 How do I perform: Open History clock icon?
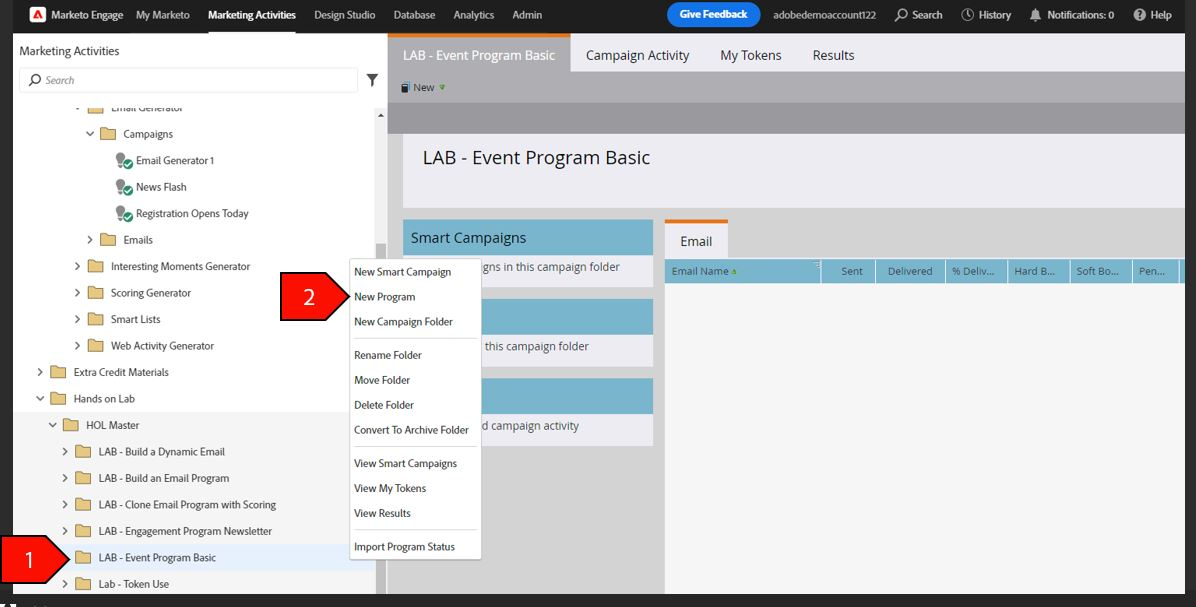coord(967,14)
